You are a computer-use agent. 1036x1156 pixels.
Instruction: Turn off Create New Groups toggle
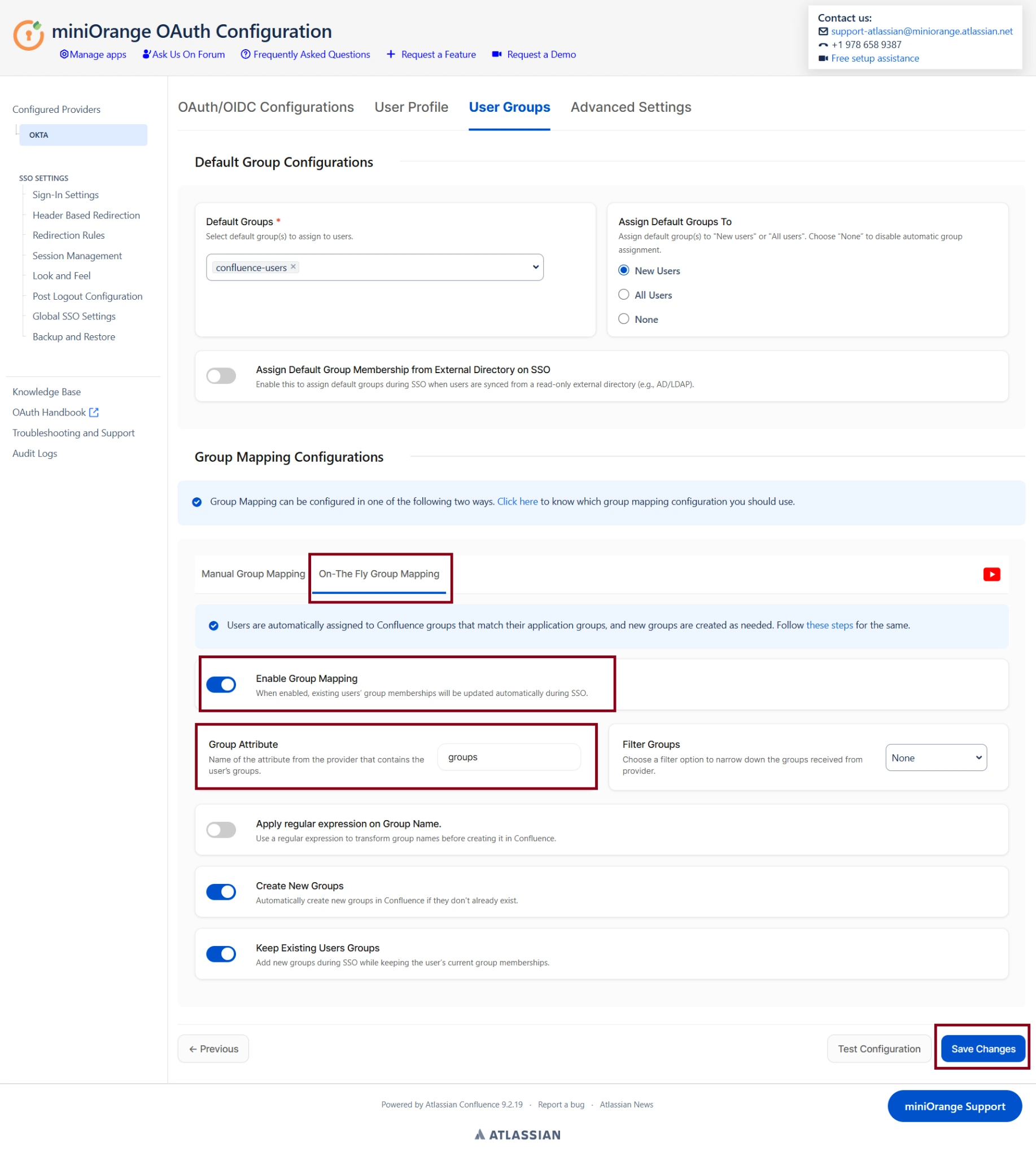[221, 891]
